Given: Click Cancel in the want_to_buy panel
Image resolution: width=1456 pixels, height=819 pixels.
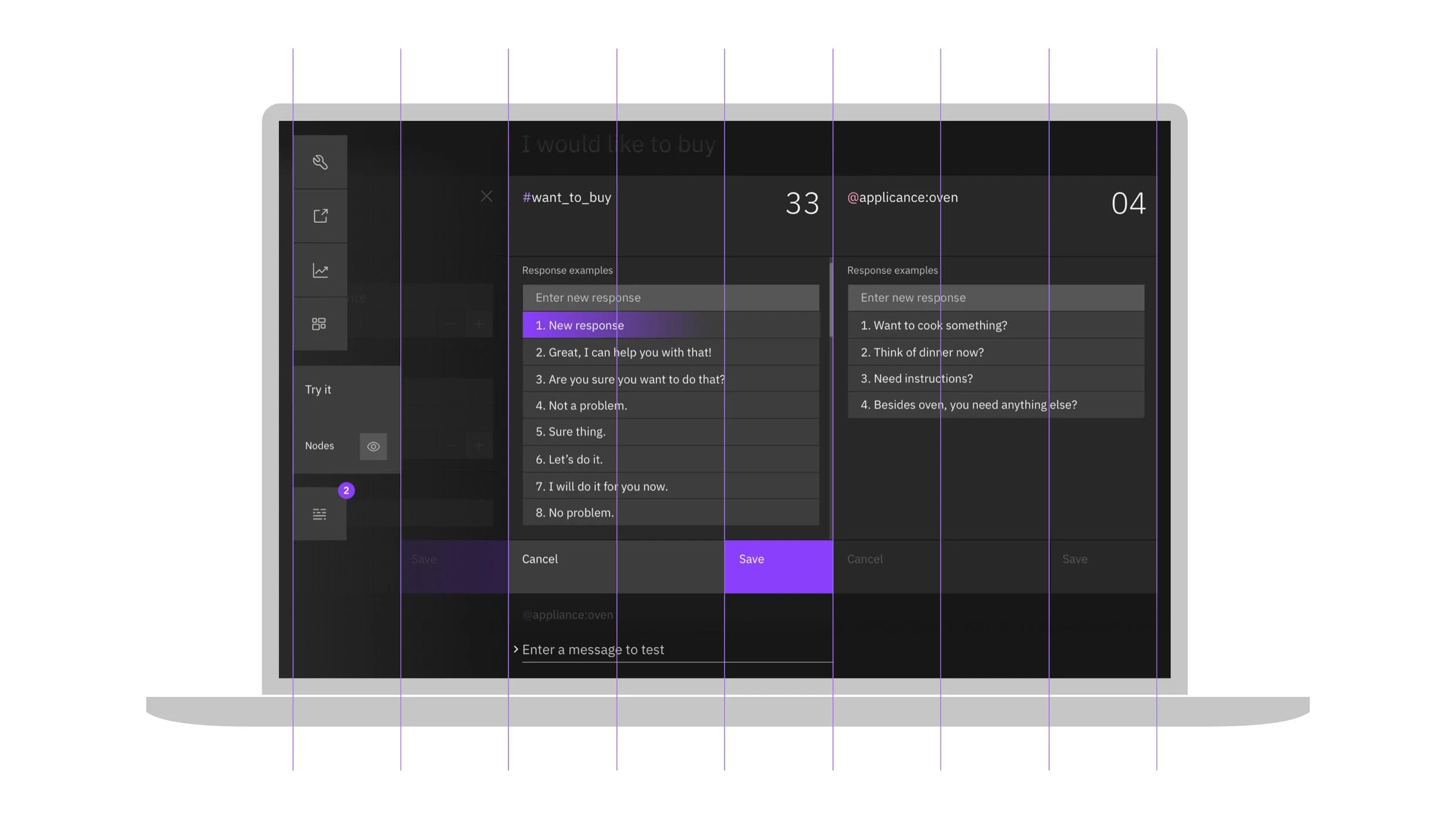Looking at the screenshot, I should (x=540, y=560).
